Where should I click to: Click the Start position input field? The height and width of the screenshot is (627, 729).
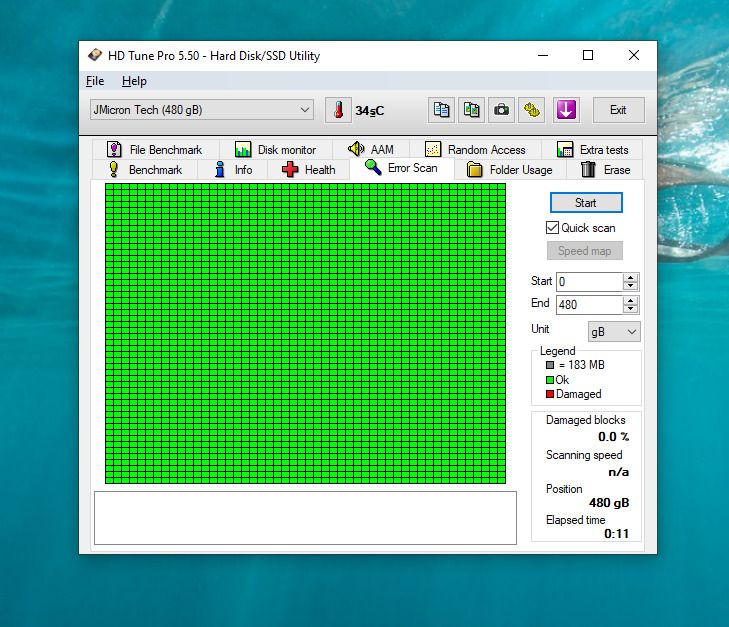point(589,282)
